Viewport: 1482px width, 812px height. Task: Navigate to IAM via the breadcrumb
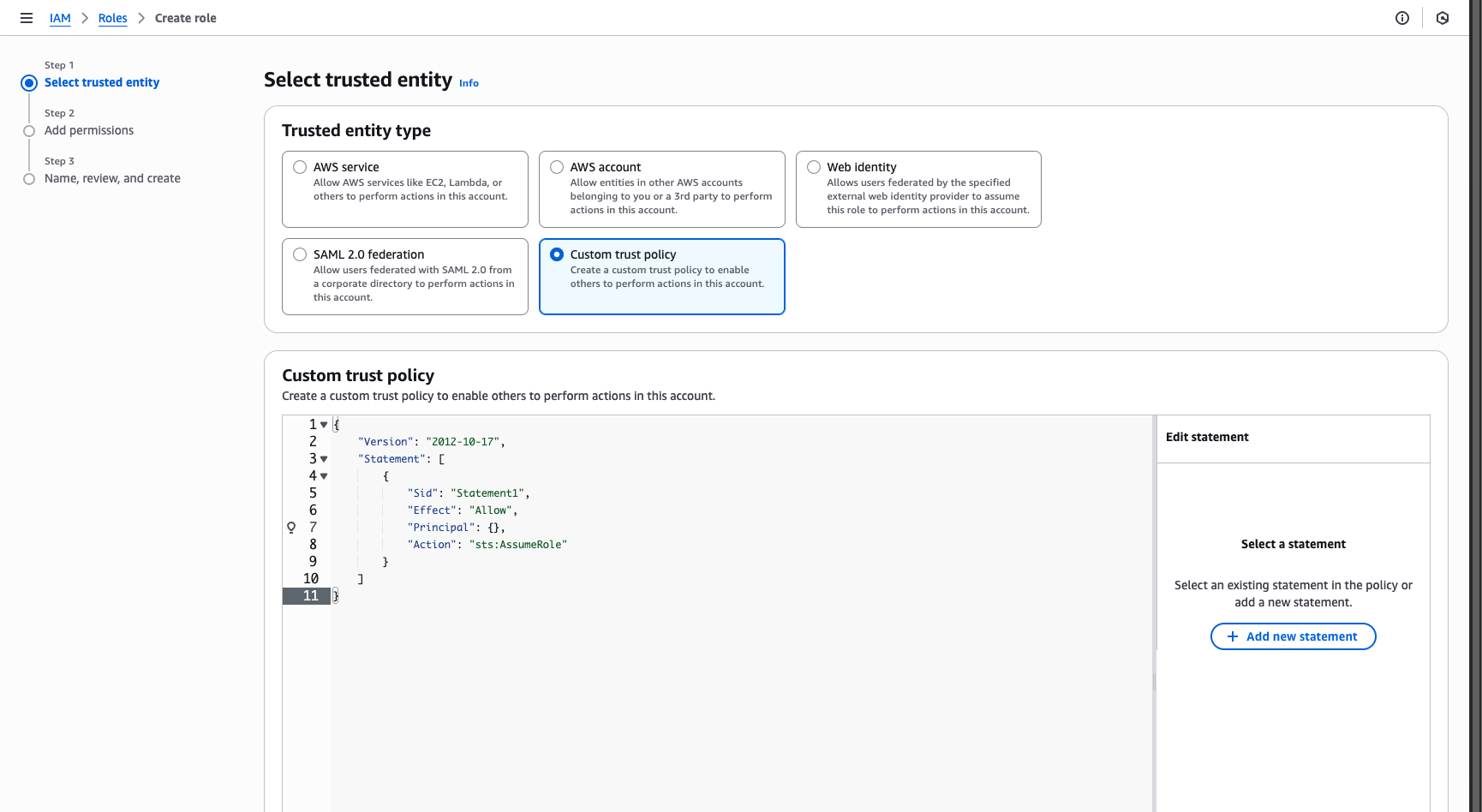click(x=60, y=17)
